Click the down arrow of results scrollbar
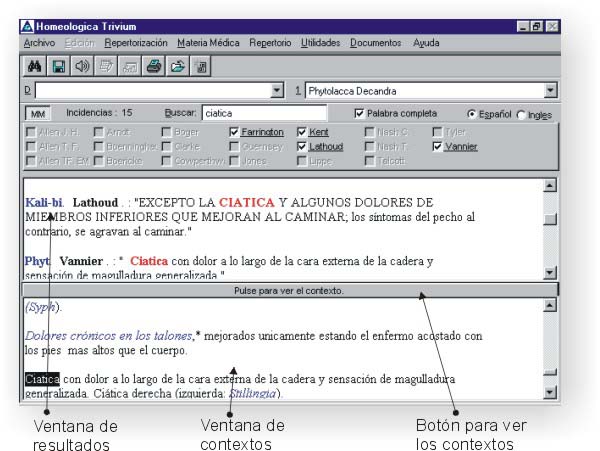This screenshot has width=600, height=451. 550,272
